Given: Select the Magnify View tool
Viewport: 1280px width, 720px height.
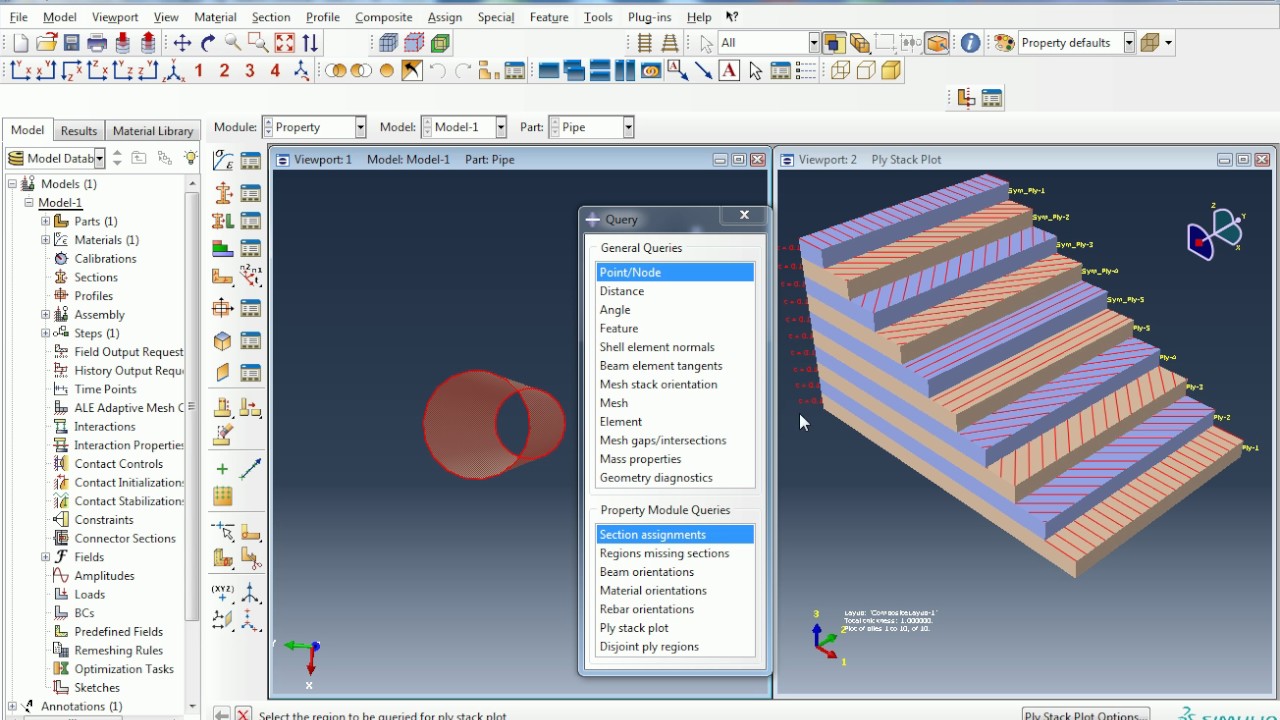Looking at the screenshot, I should click(x=233, y=43).
